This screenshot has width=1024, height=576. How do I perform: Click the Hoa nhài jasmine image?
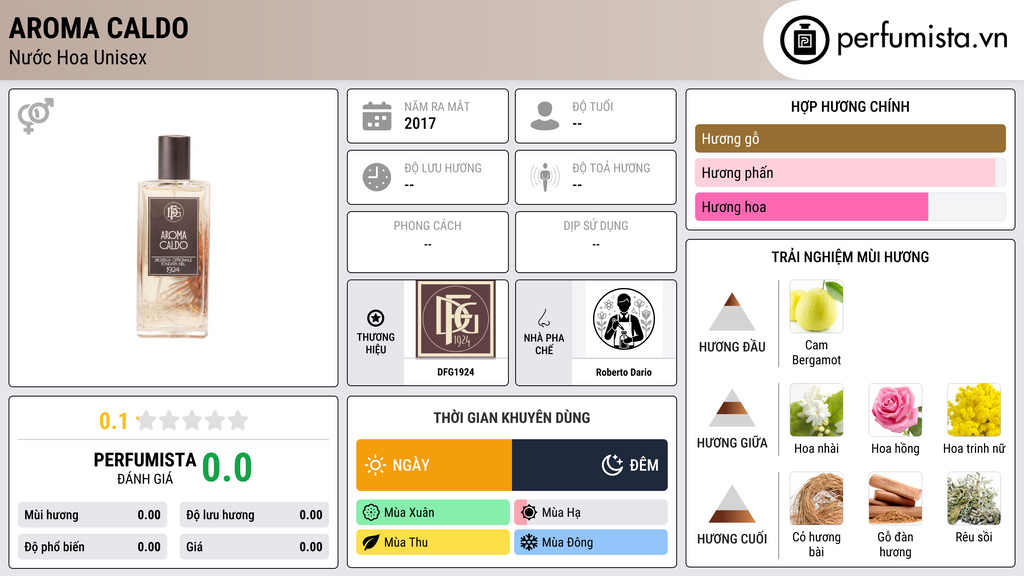click(x=816, y=410)
